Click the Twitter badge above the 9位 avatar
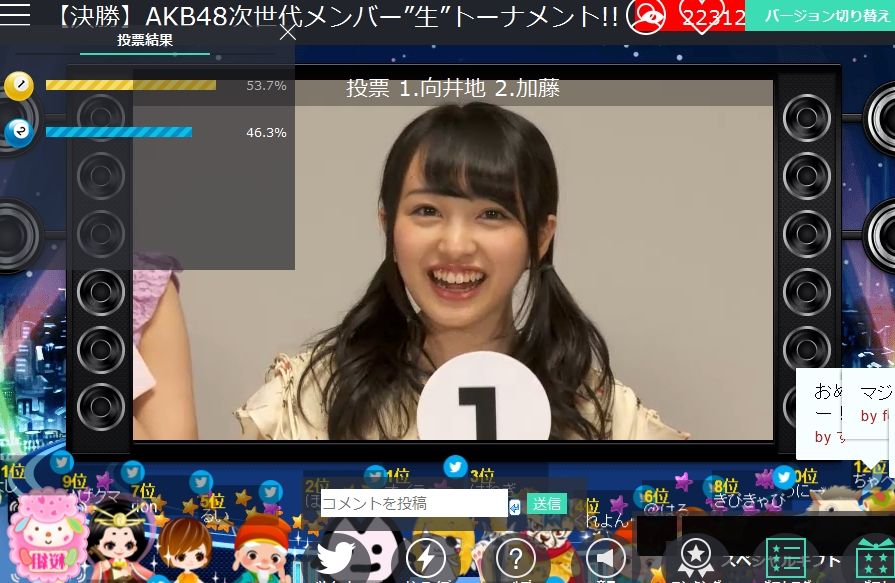Image resolution: width=895 pixels, height=583 pixels. click(x=62, y=461)
